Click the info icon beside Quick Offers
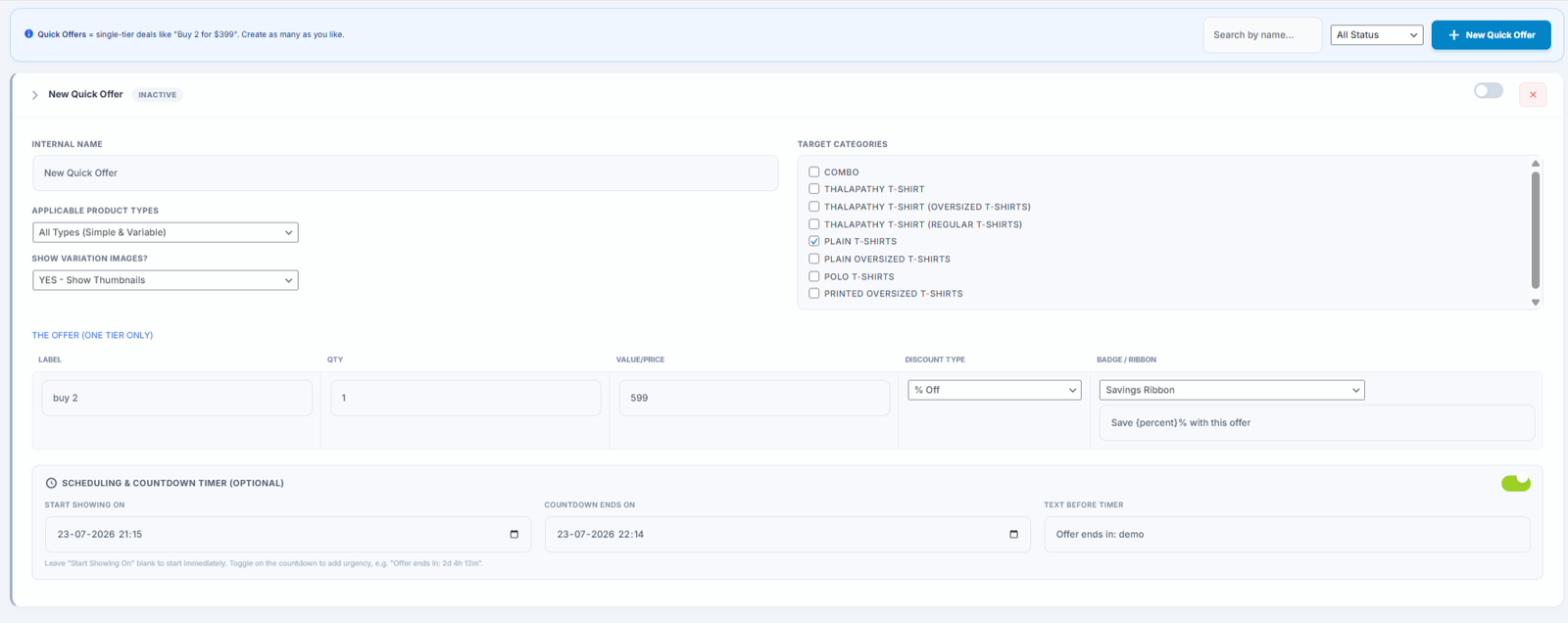1568x623 pixels. coord(28,34)
